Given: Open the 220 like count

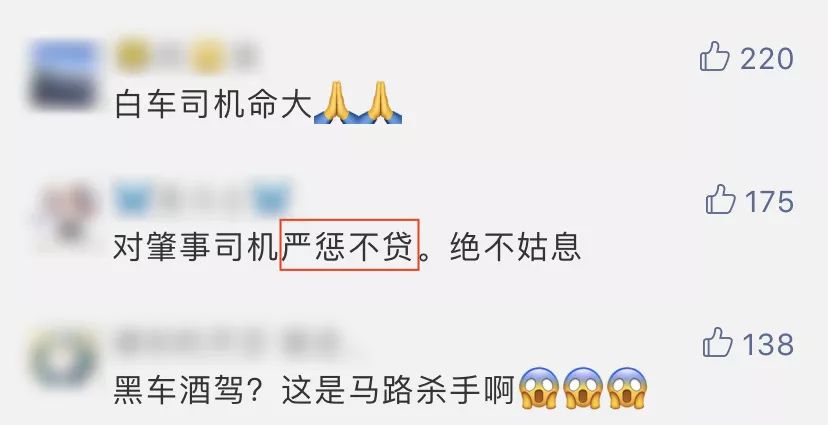Looking at the screenshot, I should [x=767, y=59].
